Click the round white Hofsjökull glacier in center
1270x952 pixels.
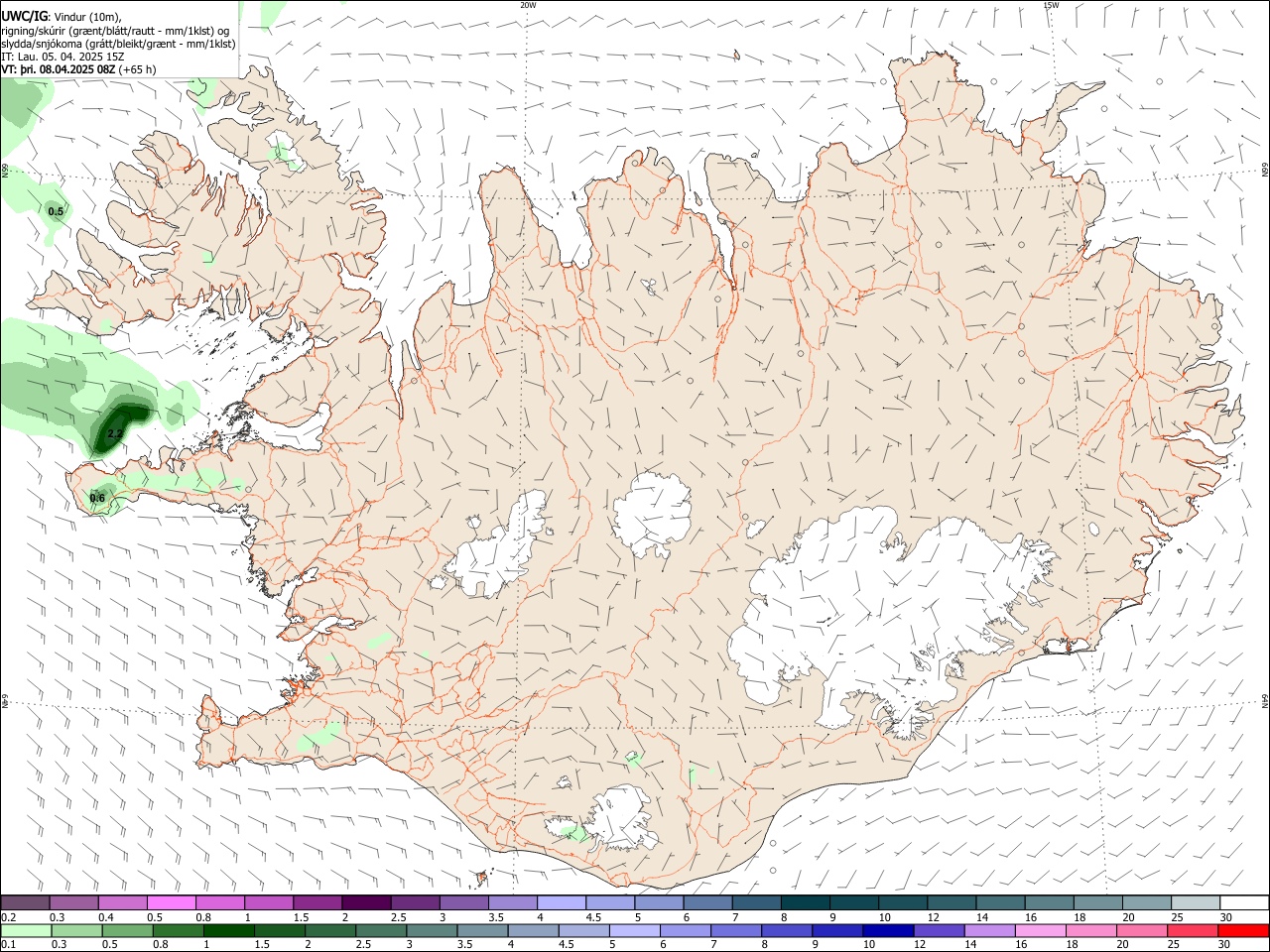652,514
